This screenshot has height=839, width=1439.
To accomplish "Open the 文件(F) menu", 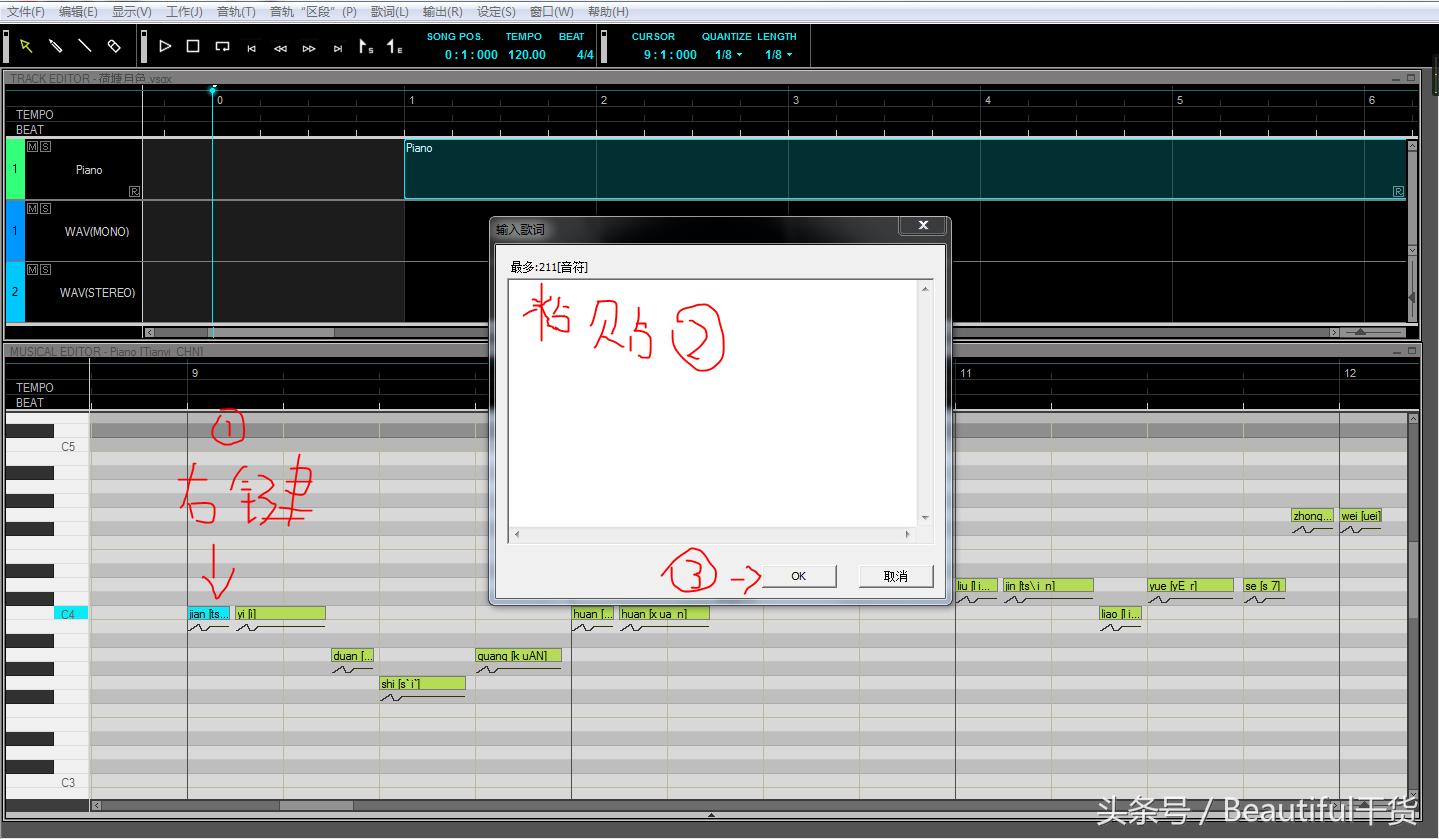I will coord(26,12).
